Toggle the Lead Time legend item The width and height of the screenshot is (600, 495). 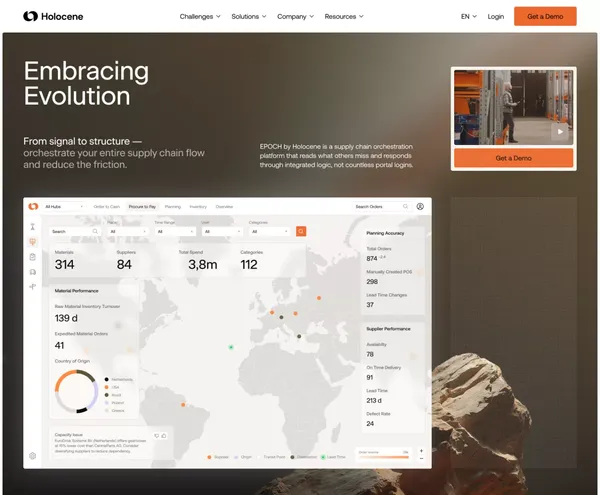[x=333, y=457]
